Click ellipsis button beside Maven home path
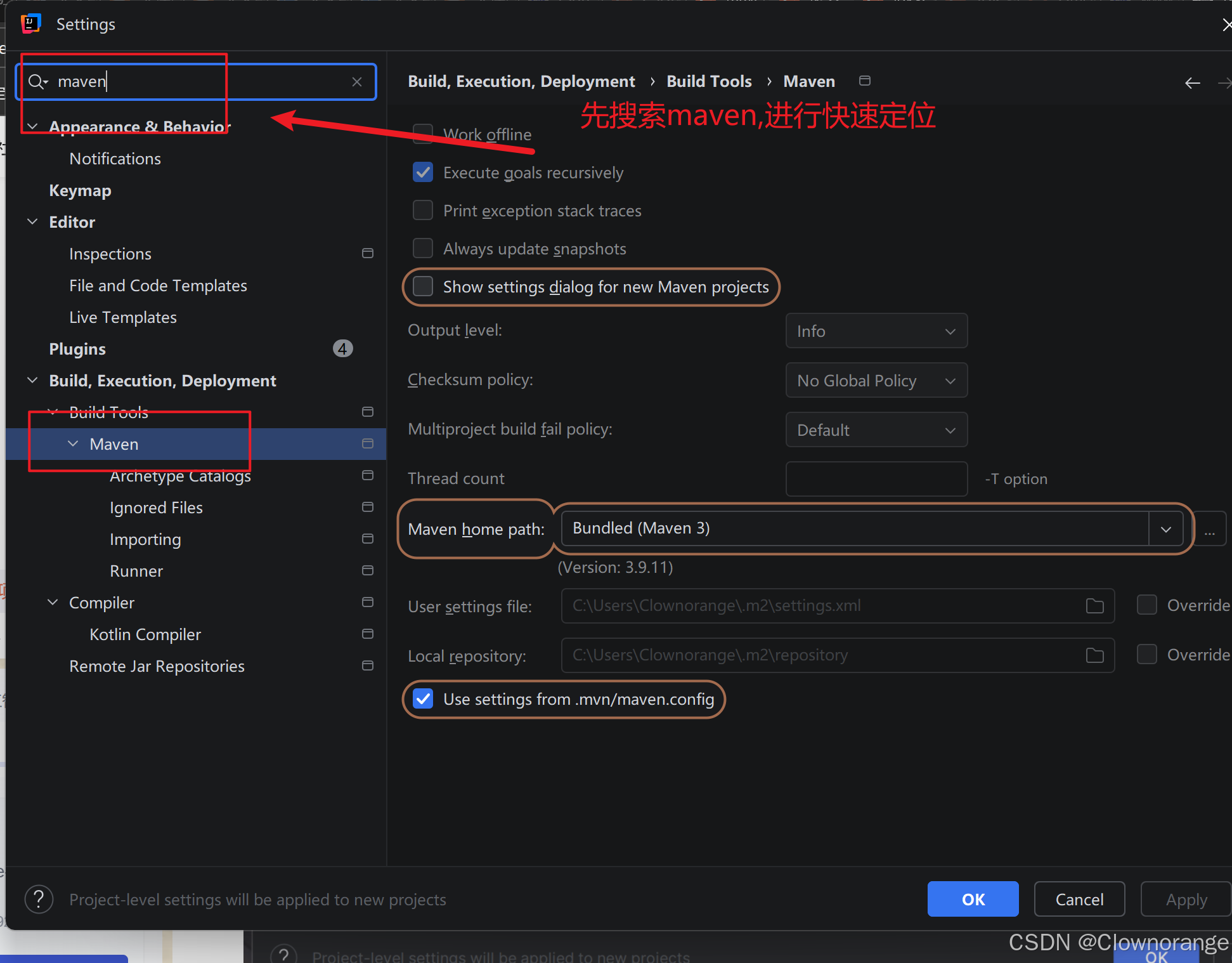Image resolution: width=1232 pixels, height=963 pixels. [1210, 529]
